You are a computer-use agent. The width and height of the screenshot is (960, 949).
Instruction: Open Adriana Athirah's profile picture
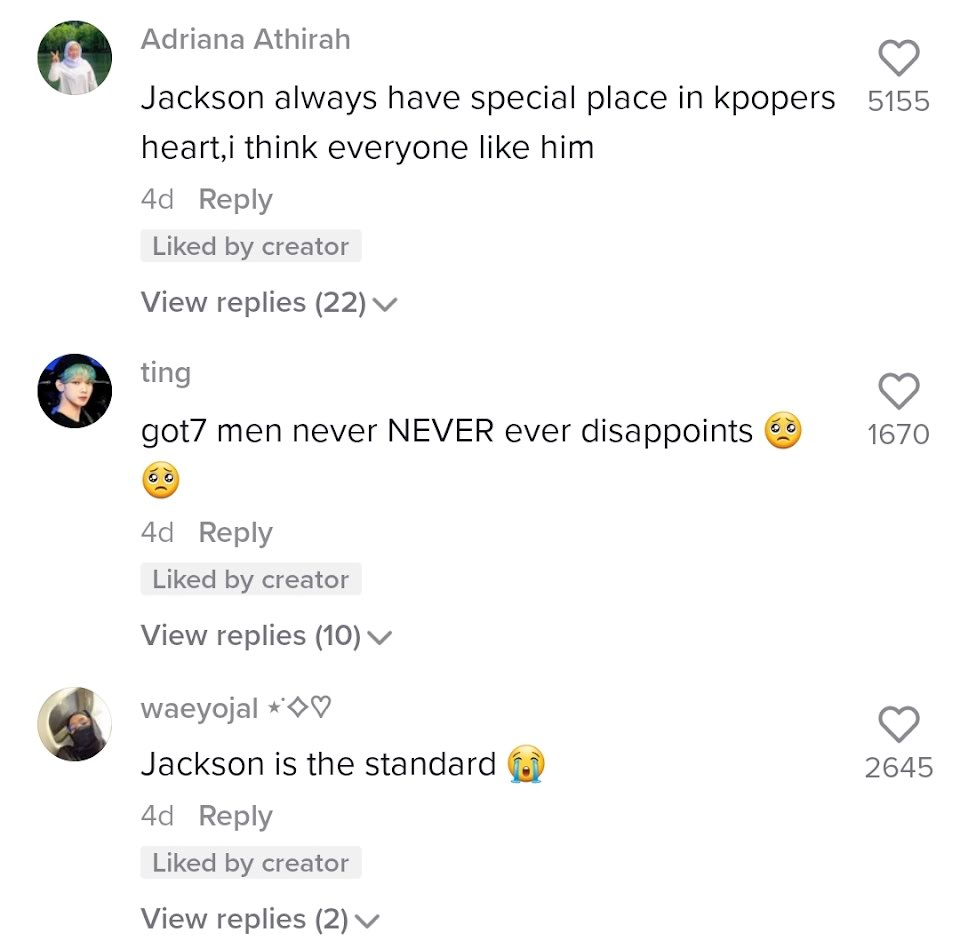pyautogui.click(x=75, y=58)
